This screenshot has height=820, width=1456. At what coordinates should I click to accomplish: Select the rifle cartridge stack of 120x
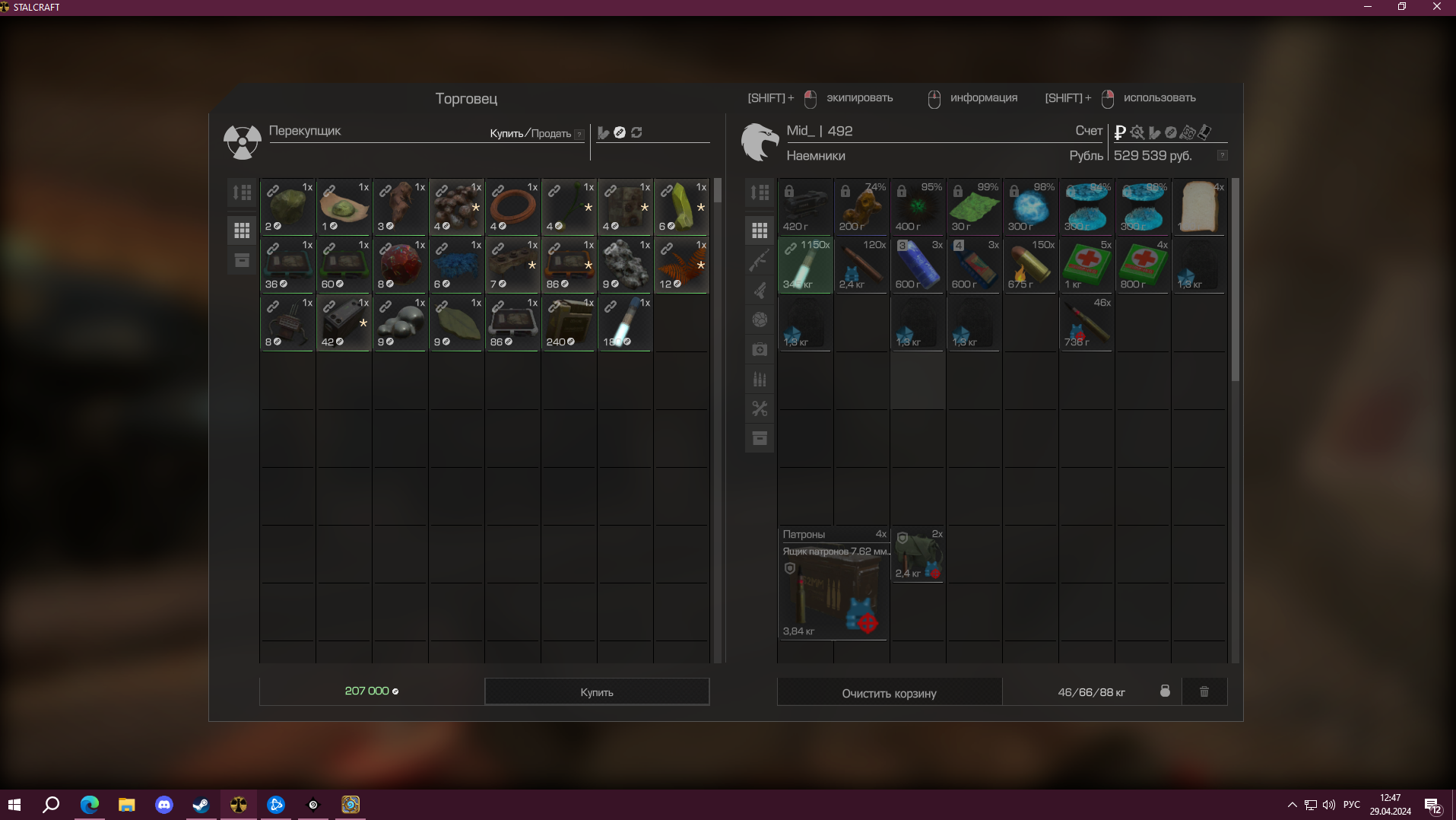coord(861,265)
